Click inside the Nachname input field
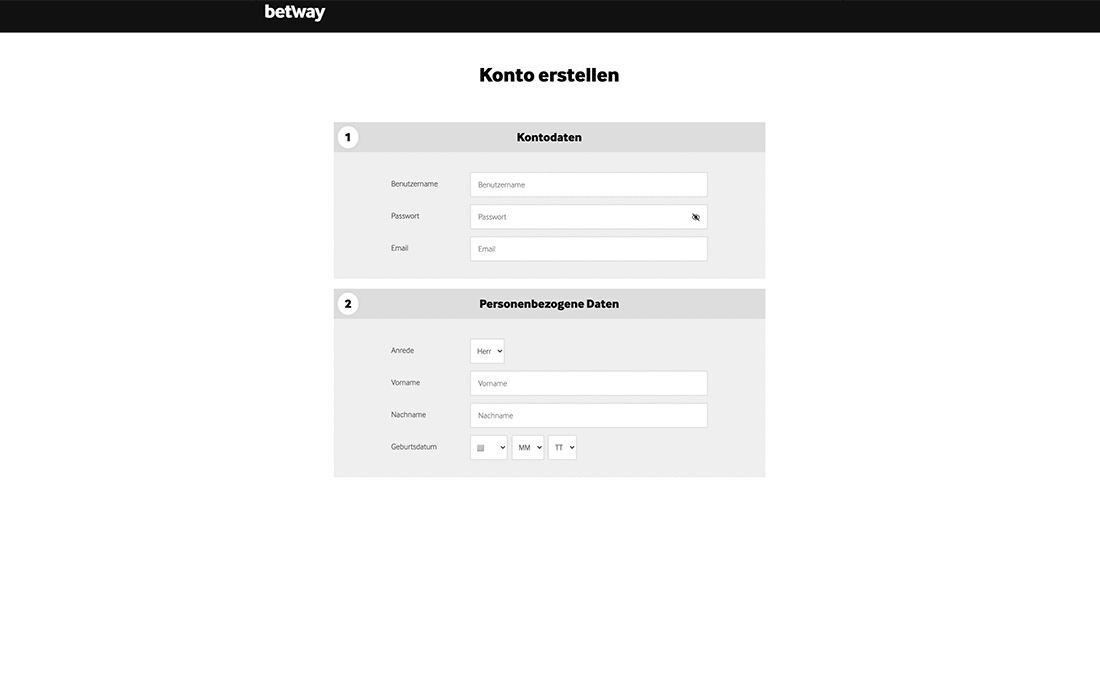The height and width of the screenshot is (700, 1100). click(588, 415)
